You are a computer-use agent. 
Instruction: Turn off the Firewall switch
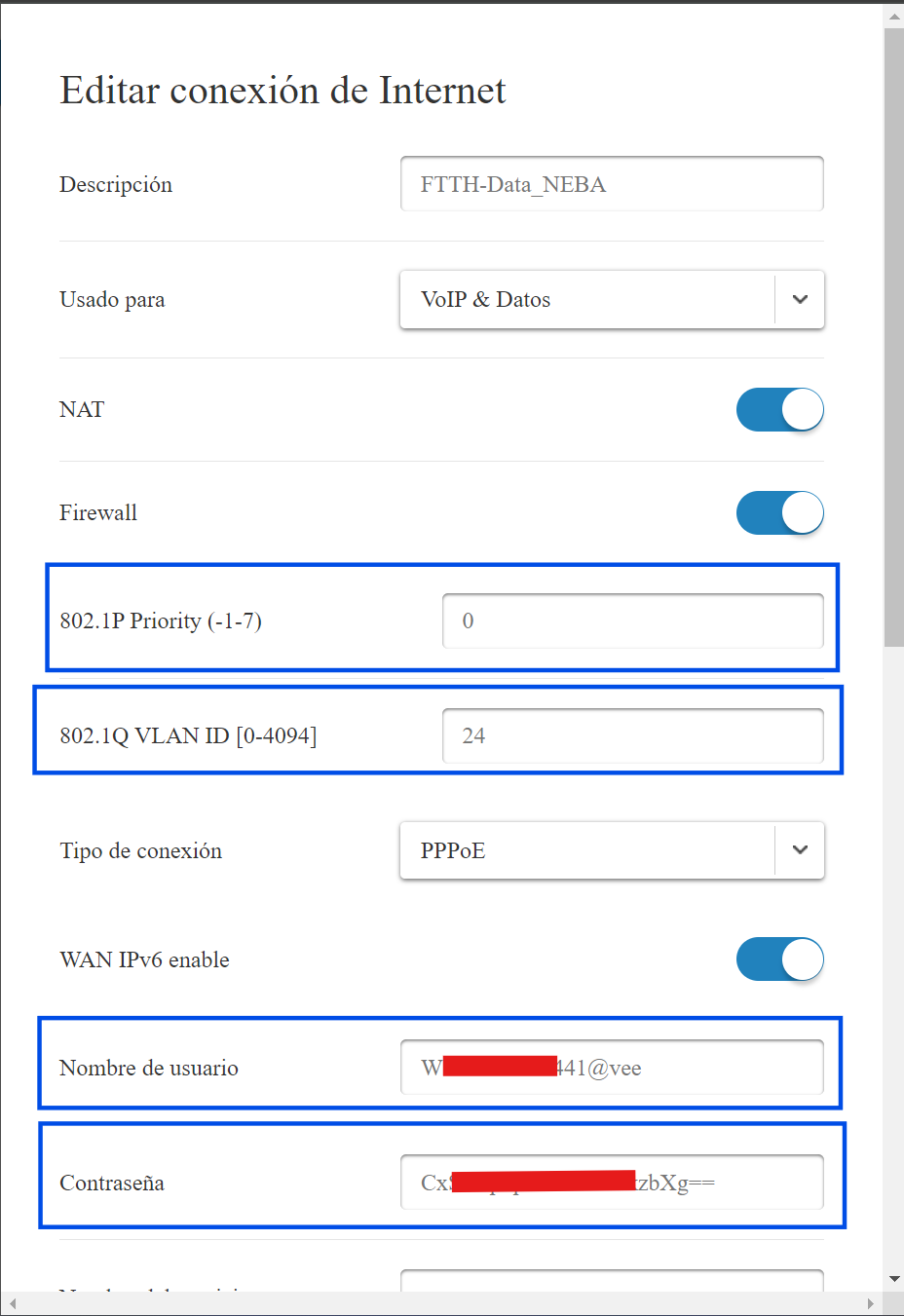(x=779, y=512)
